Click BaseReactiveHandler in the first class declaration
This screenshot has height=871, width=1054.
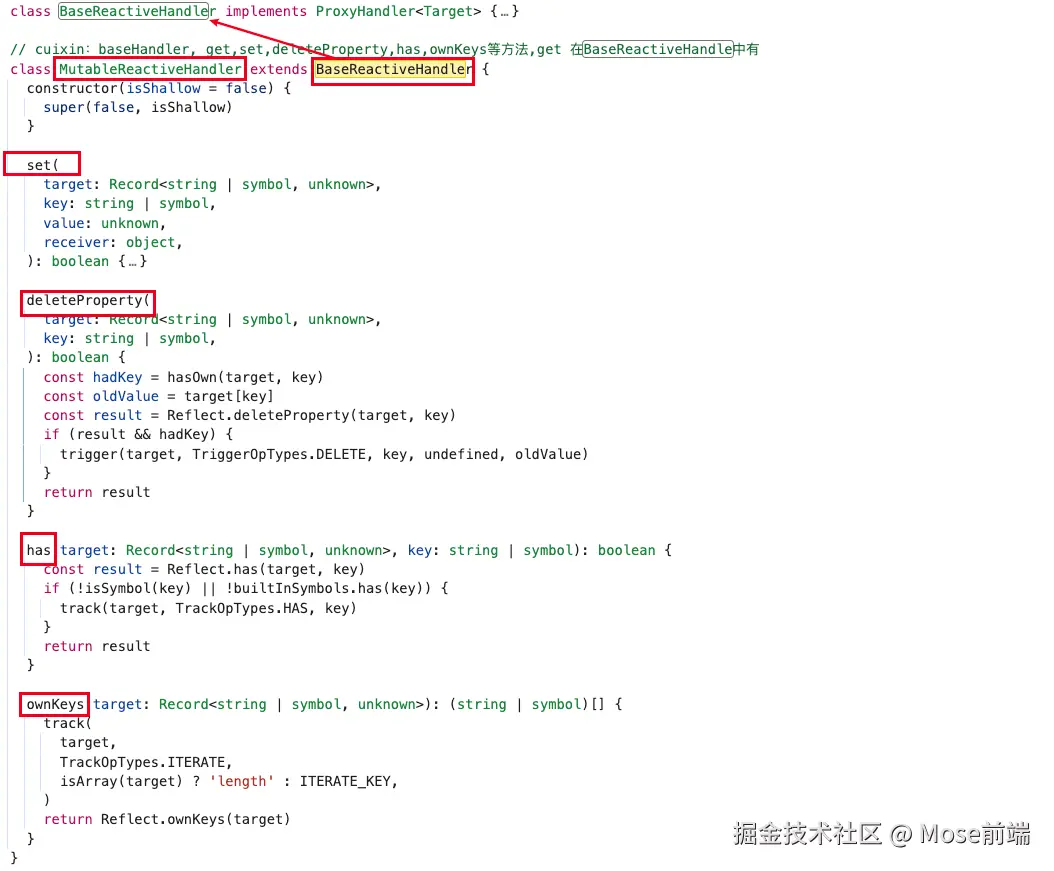[137, 11]
